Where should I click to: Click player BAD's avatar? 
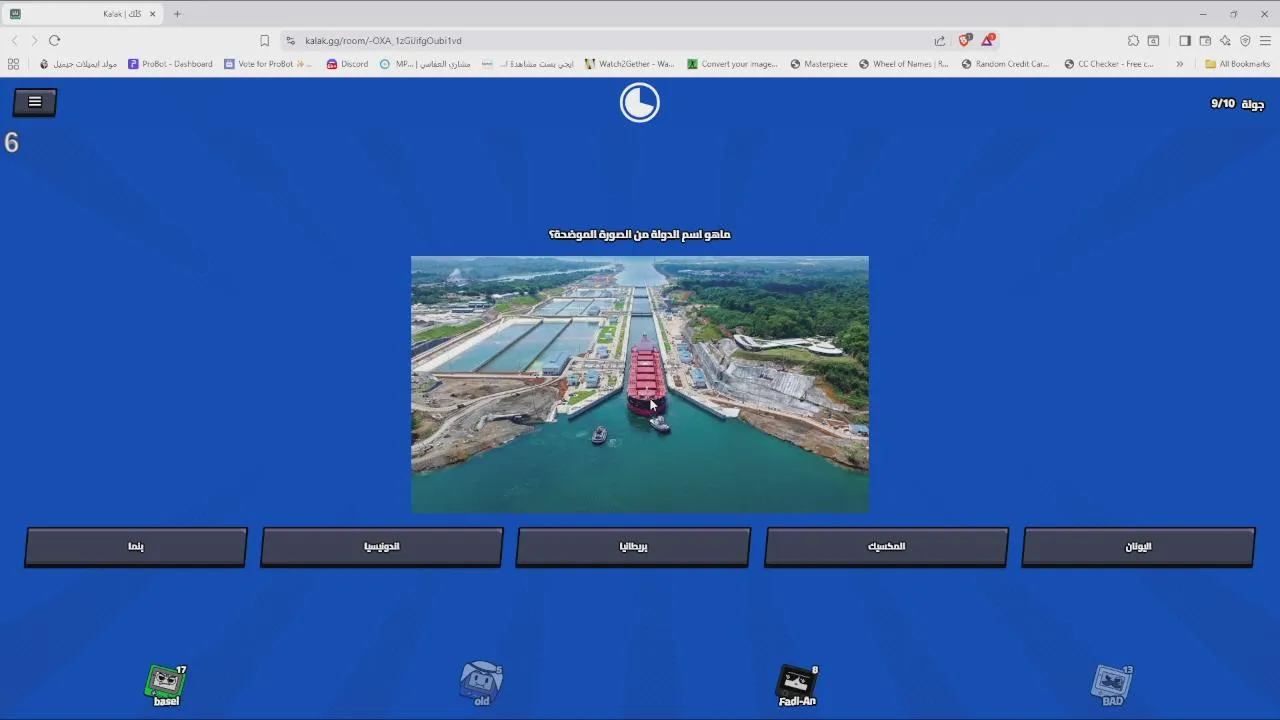coord(1112,684)
